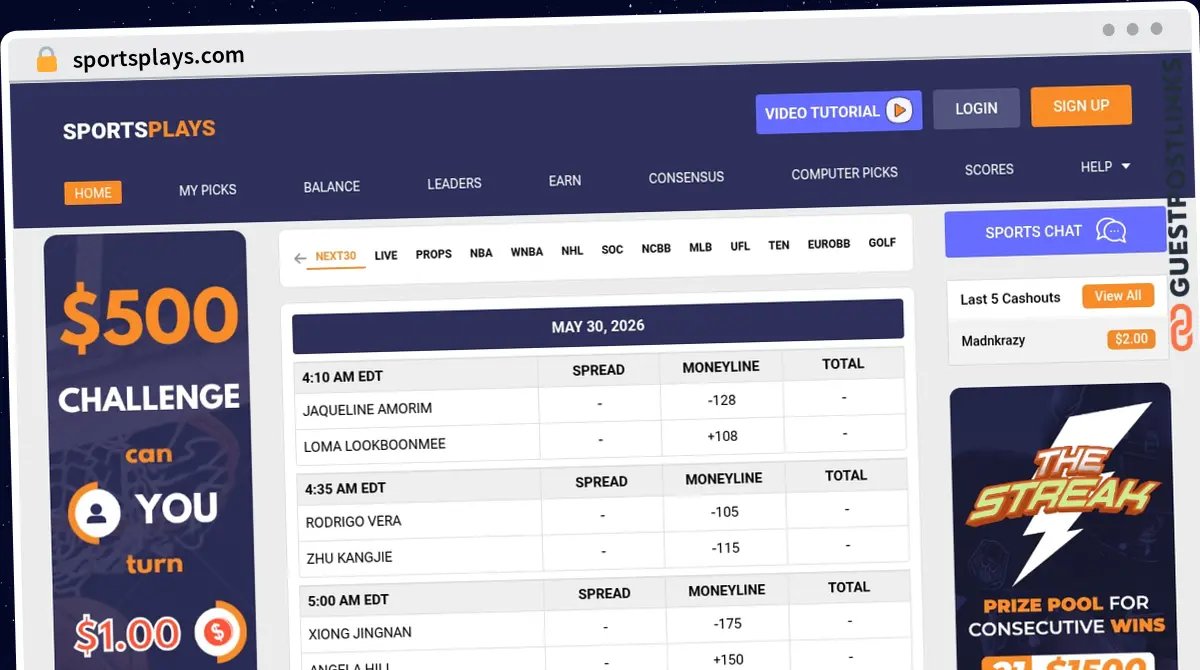Pick Zhu Kangjie moneyline -115
Image resolution: width=1200 pixels, height=670 pixels.
[725, 548]
